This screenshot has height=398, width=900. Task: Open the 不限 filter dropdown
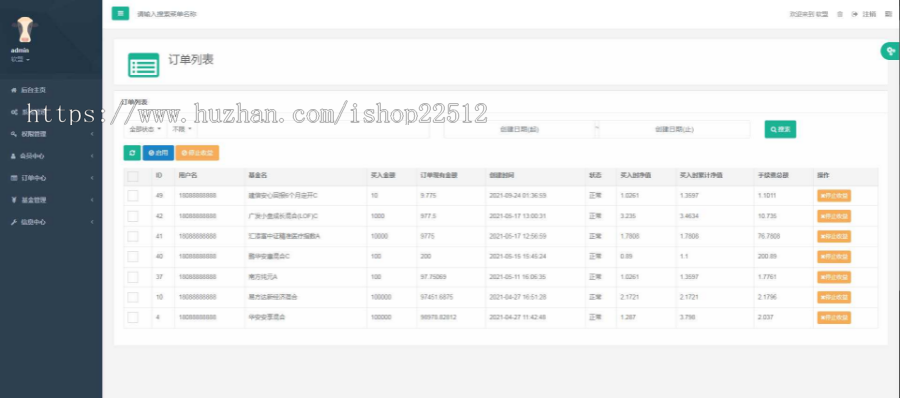[182, 129]
